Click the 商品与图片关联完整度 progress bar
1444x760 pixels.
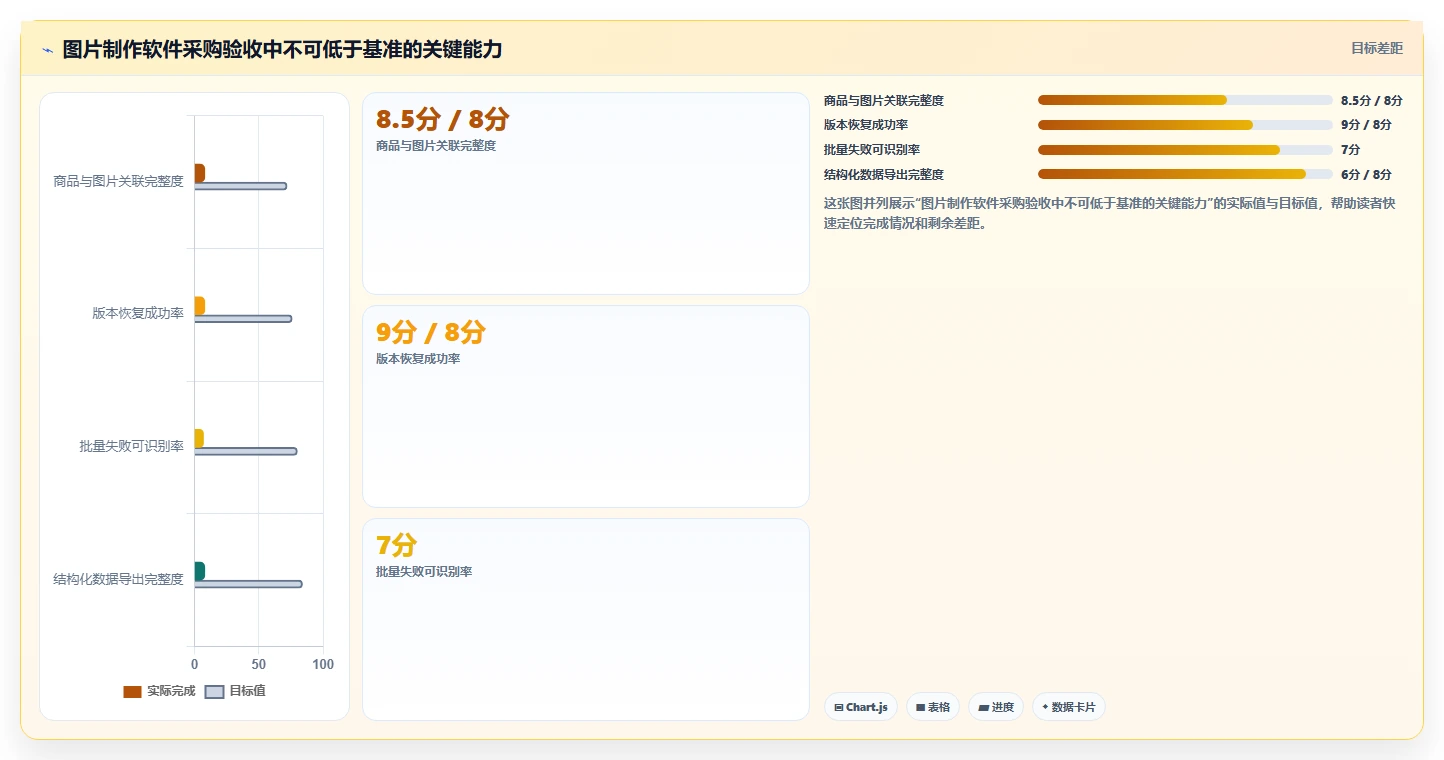[x=1185, y=100]
